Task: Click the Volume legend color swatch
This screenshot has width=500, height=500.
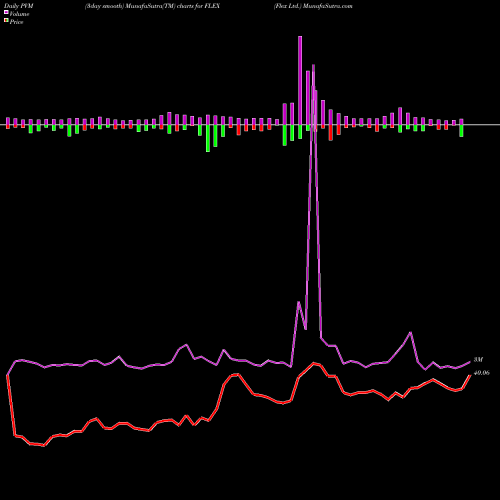Action: pyautogui.click(x=6, y=13)
